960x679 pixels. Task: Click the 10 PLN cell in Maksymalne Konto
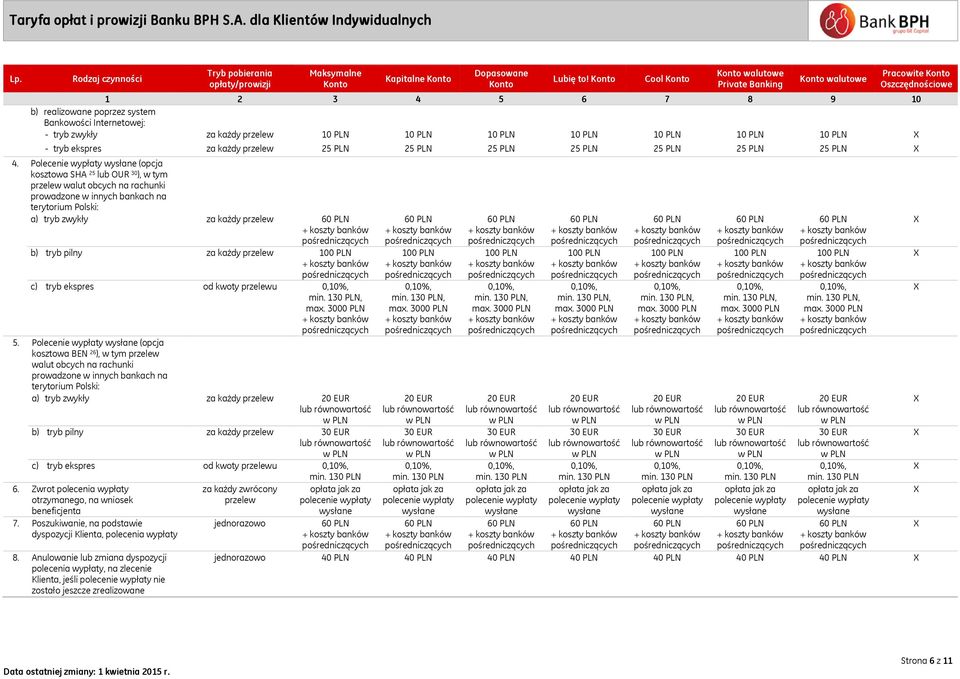coord(335,135)
